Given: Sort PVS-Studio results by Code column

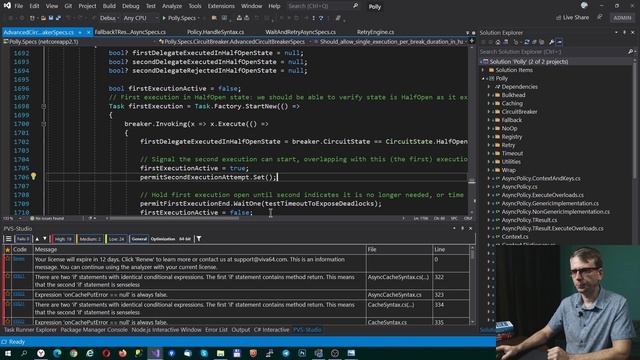Looking at the screenshot, I should point(22,249).
